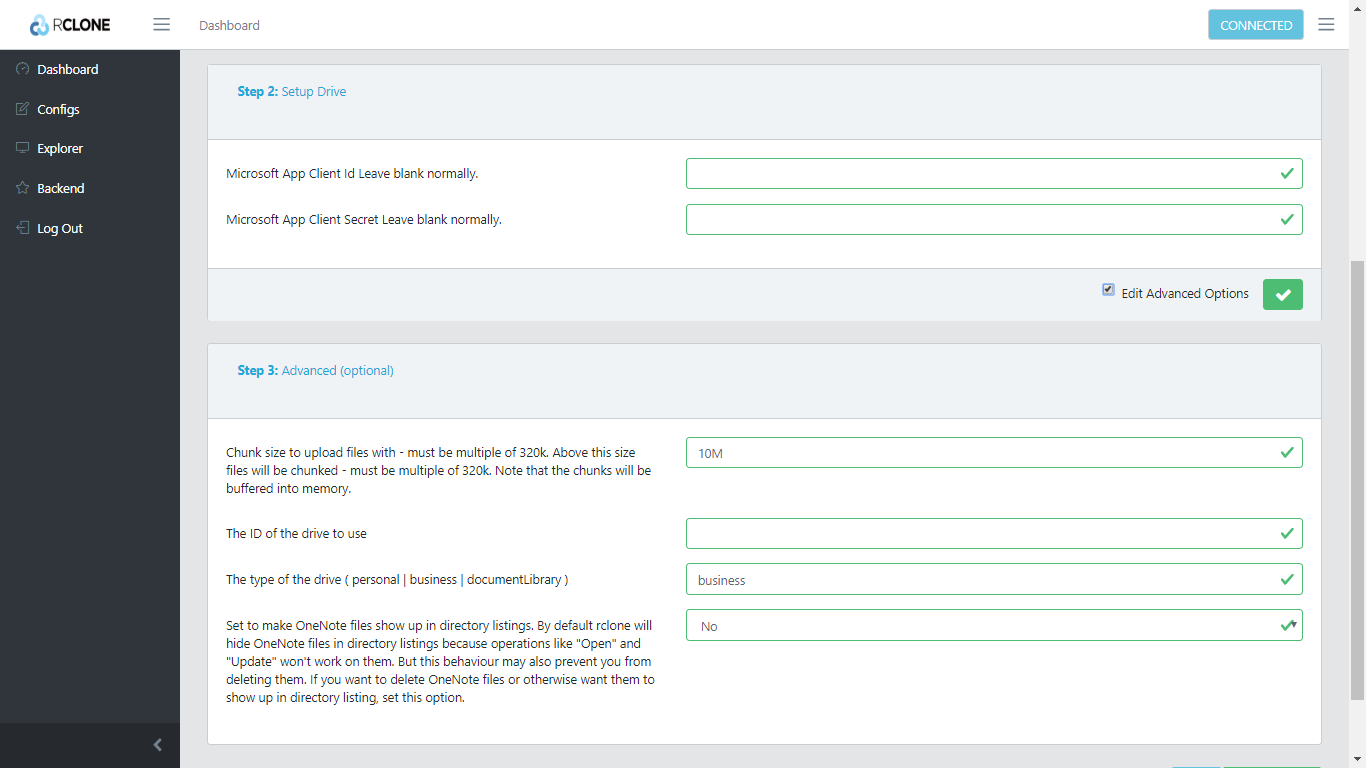Toggle sidebar with left hamburger icon
1366x768 pixels.
161,25
